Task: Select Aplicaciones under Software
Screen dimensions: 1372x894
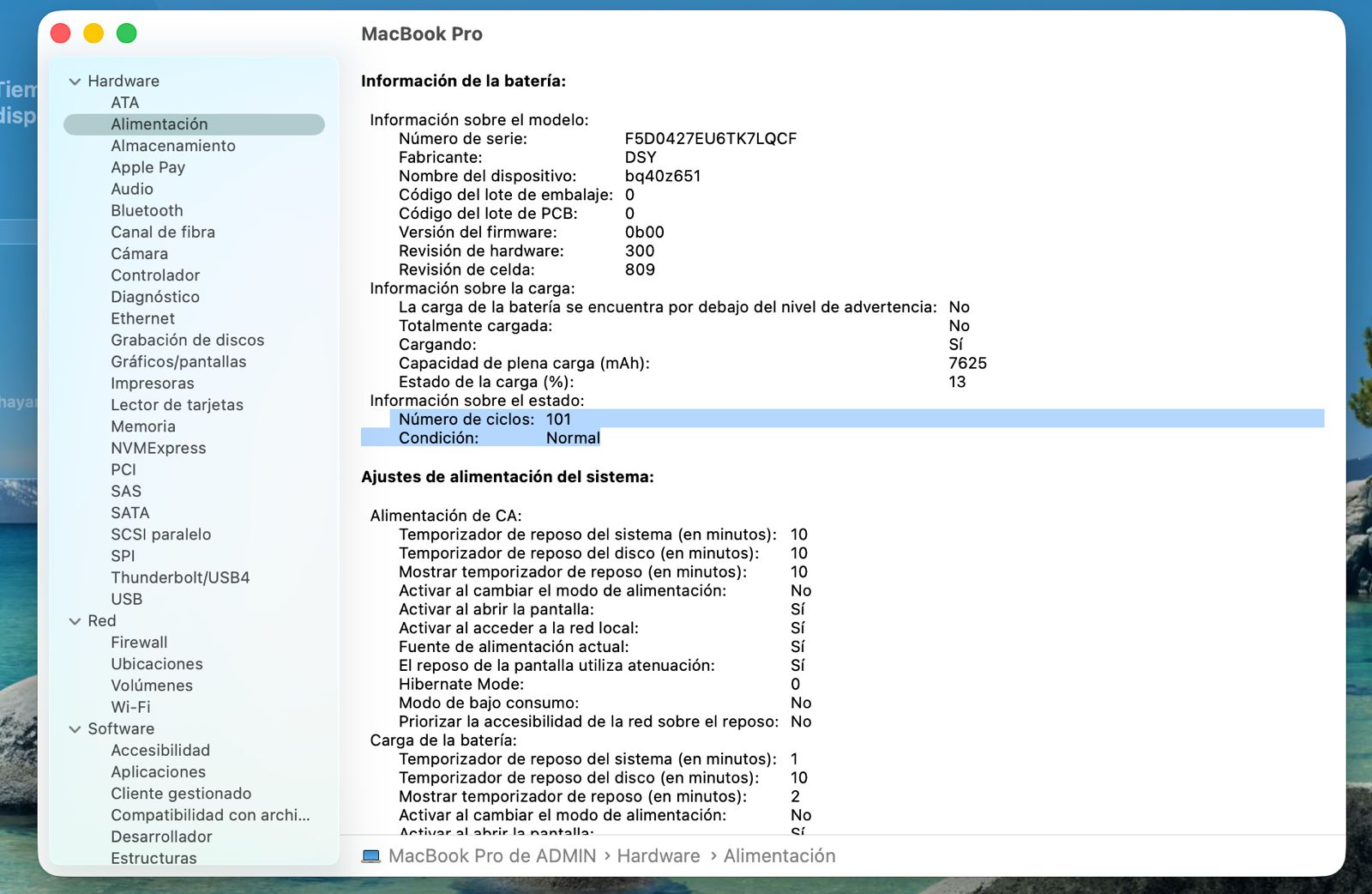Action: click(x=158, y=772)
